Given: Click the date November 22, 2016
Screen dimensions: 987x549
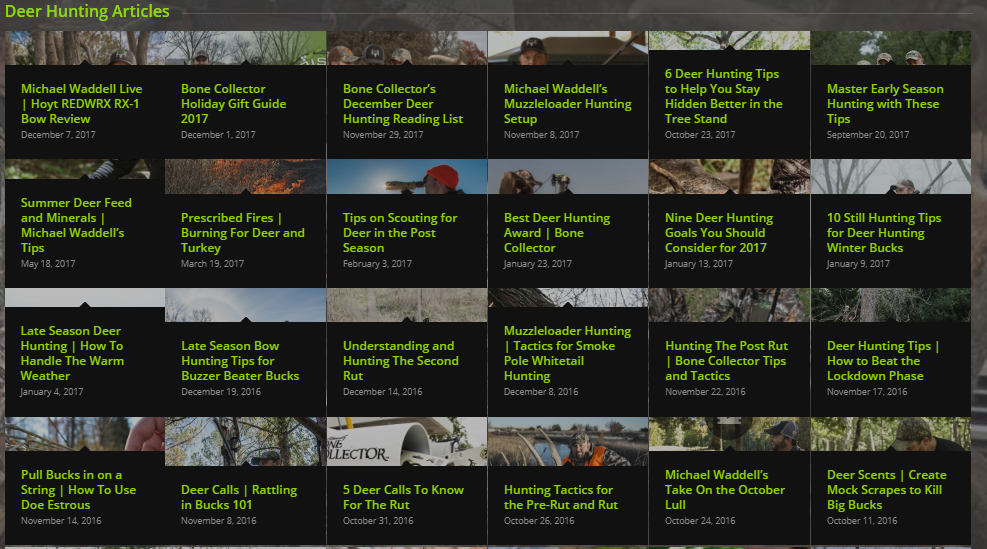Looking at the screenshot, I should [705, 392].
